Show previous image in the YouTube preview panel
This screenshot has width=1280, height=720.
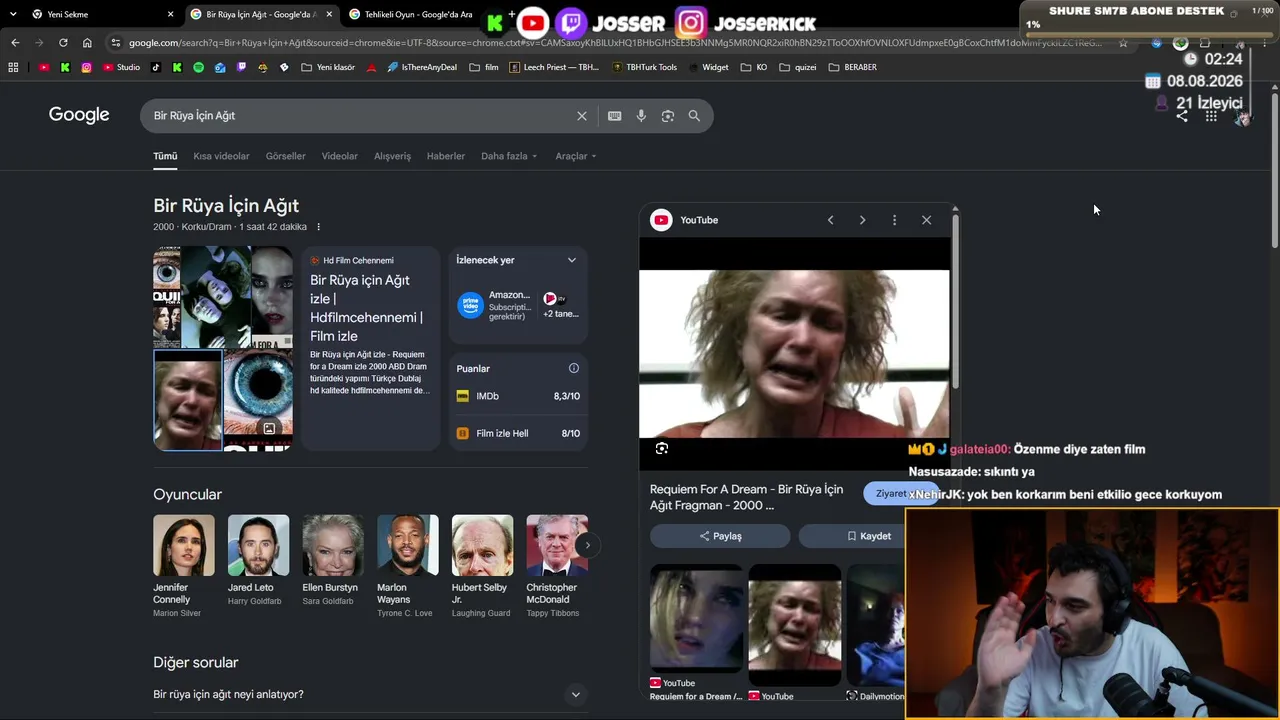830,220
